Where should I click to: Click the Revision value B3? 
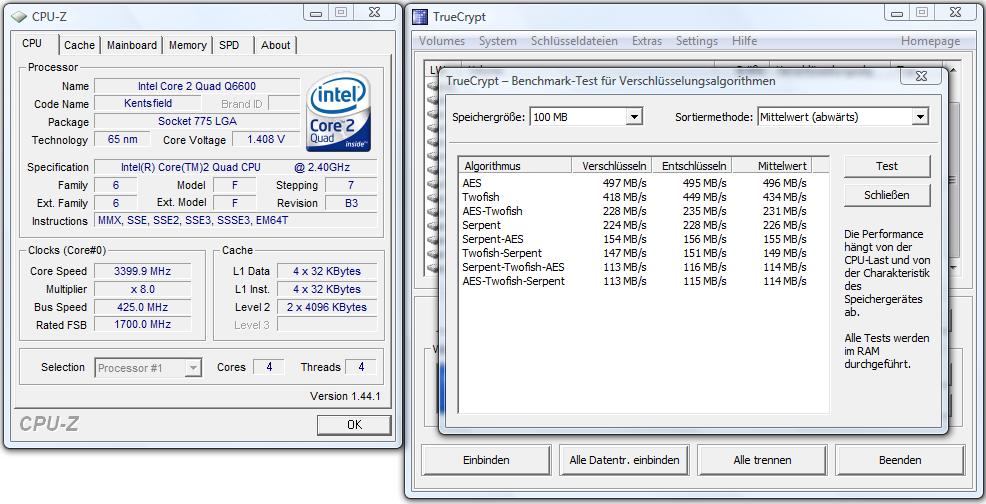tap(351, 203)
